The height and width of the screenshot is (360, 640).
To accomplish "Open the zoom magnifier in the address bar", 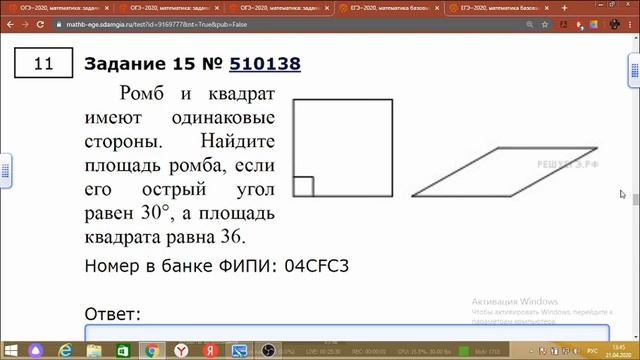I will click(x=529, y=24).
